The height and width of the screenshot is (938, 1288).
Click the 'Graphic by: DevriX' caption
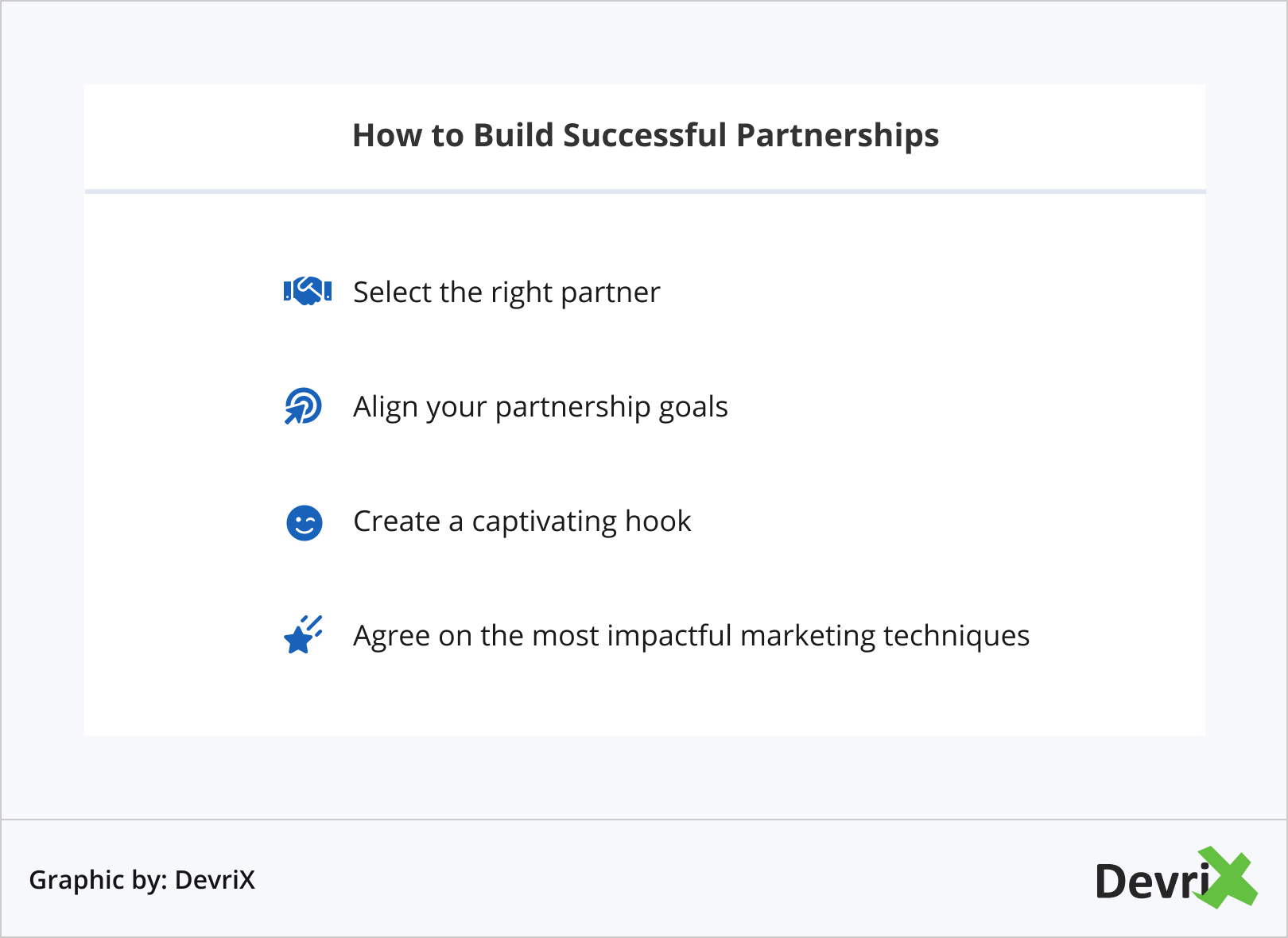point(142,880)
